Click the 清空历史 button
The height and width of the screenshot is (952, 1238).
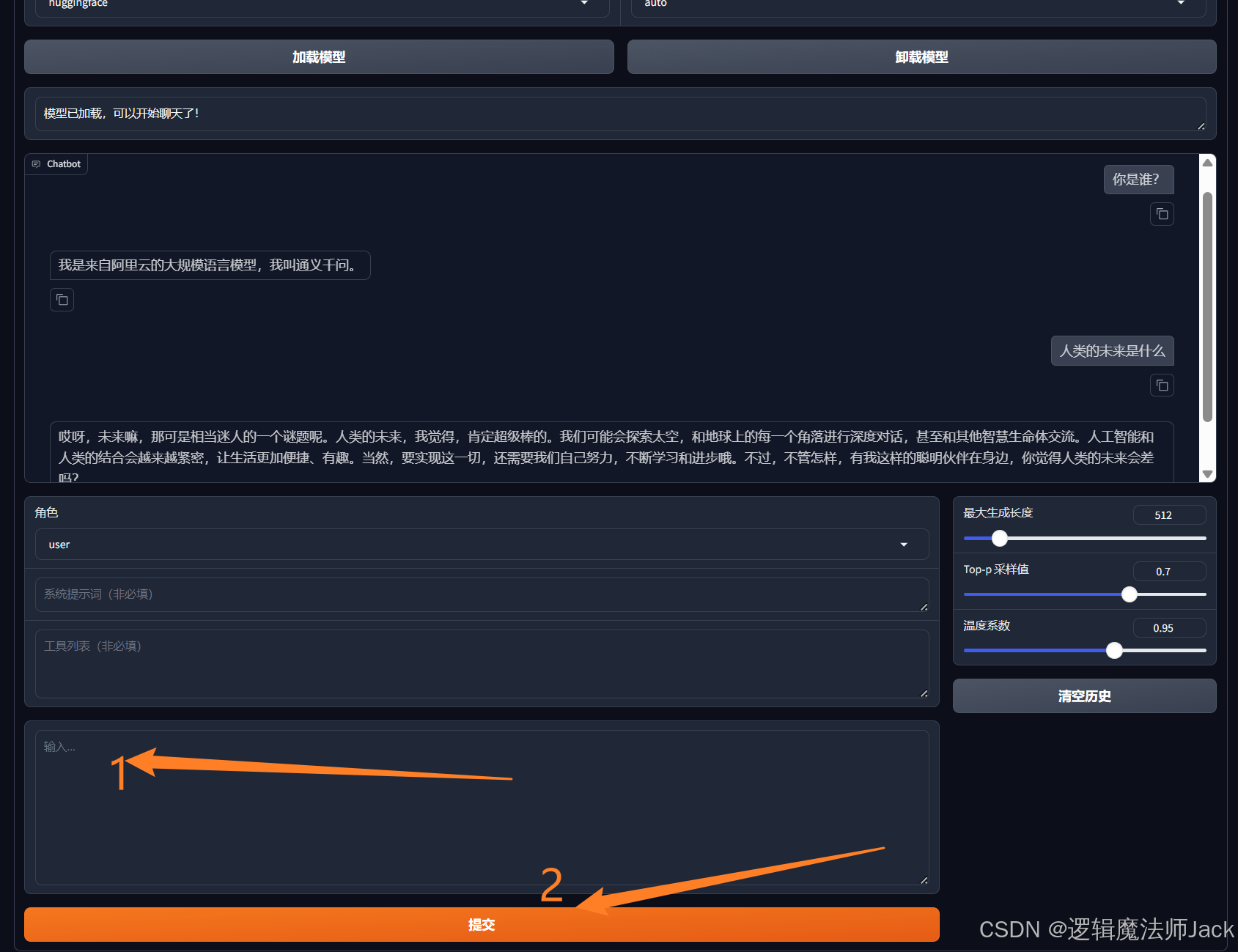pos(1084,696)
